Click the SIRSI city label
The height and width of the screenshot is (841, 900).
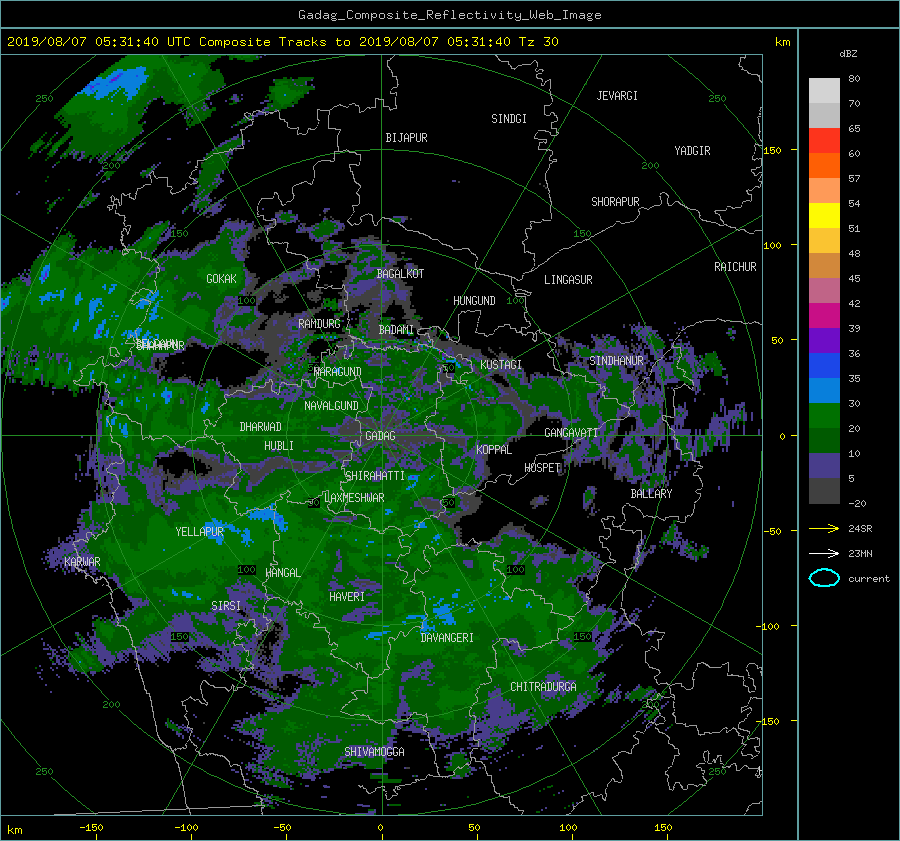tap(226, 606)
